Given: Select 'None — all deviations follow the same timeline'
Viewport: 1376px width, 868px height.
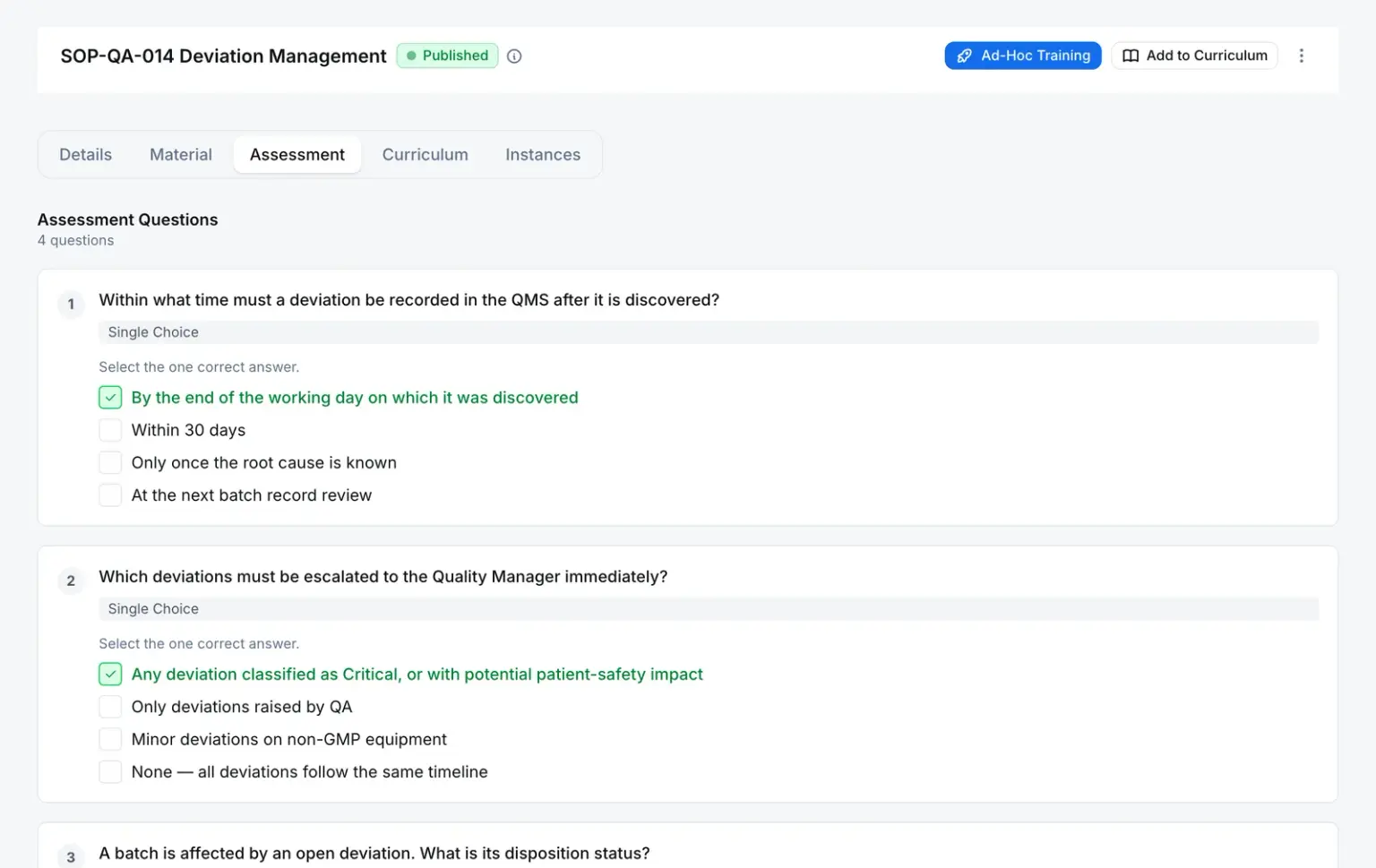Looking at the screenshot, I should [x=110, y=772].
